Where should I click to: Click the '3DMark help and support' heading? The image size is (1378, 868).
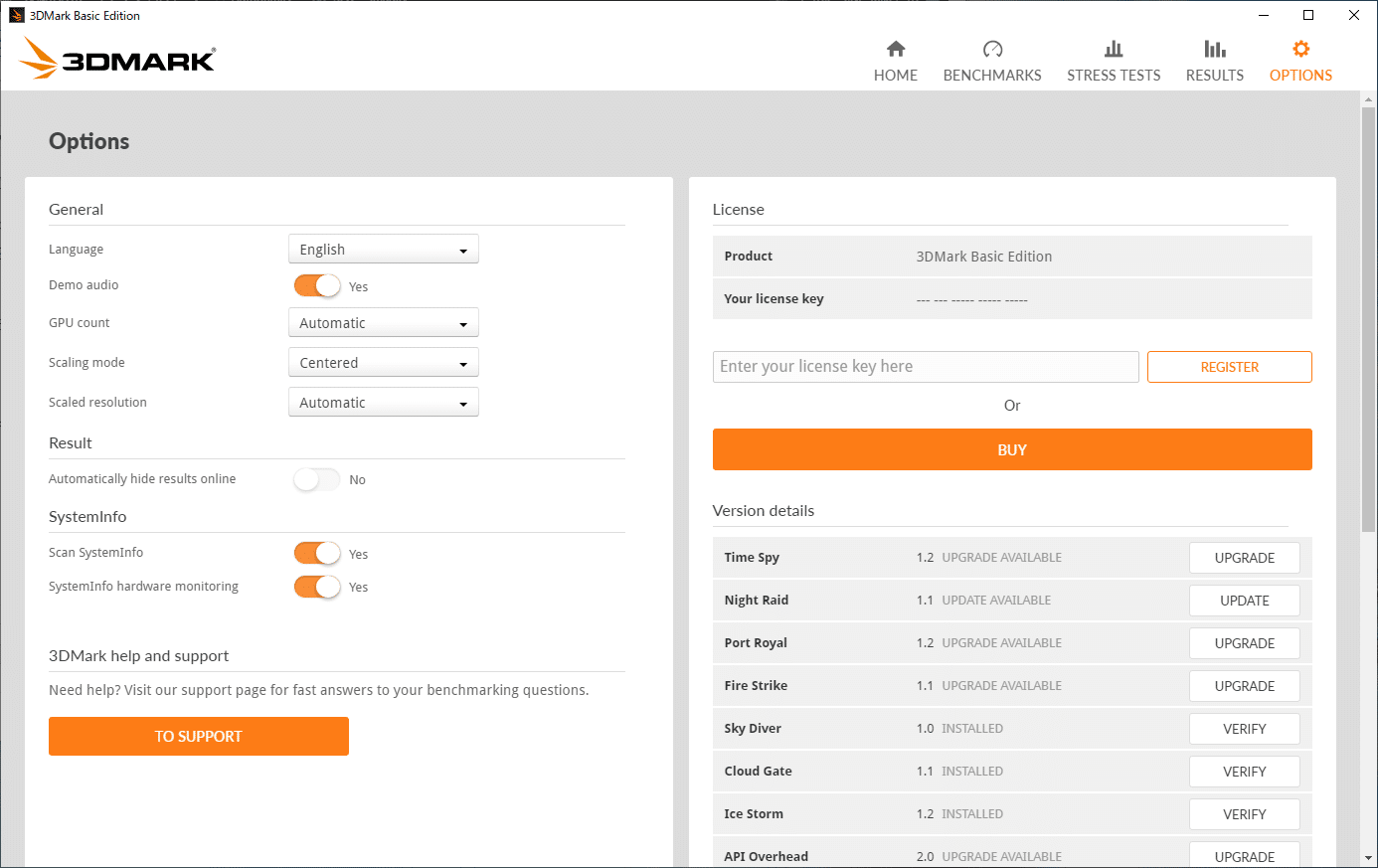(x=138, y=656)
